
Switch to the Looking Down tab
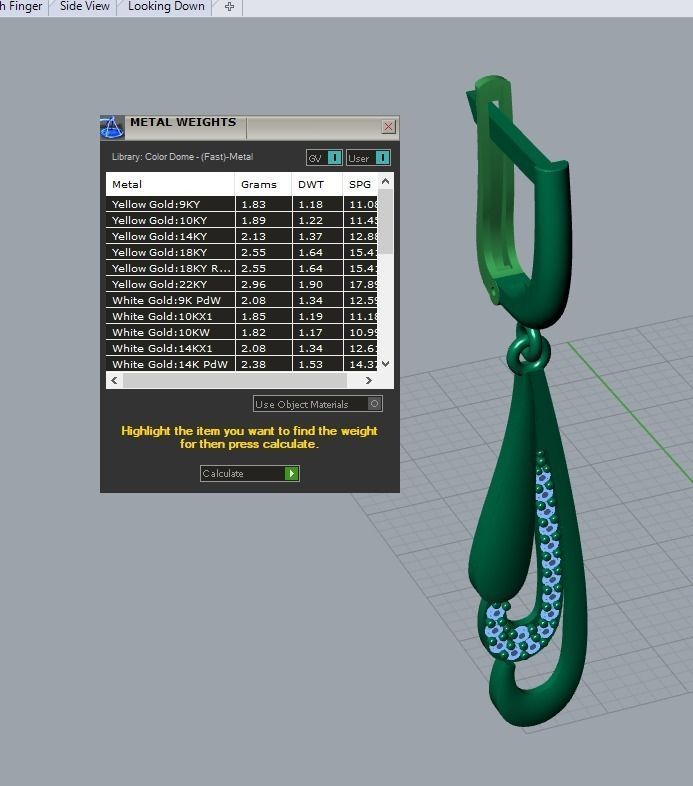coord(166,7)
